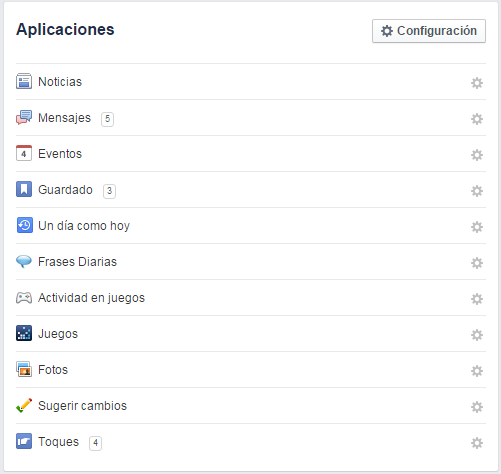The height and width of the screenshot is (474, 501).
Task: Click the Guardado count badge
Action: 109,191
